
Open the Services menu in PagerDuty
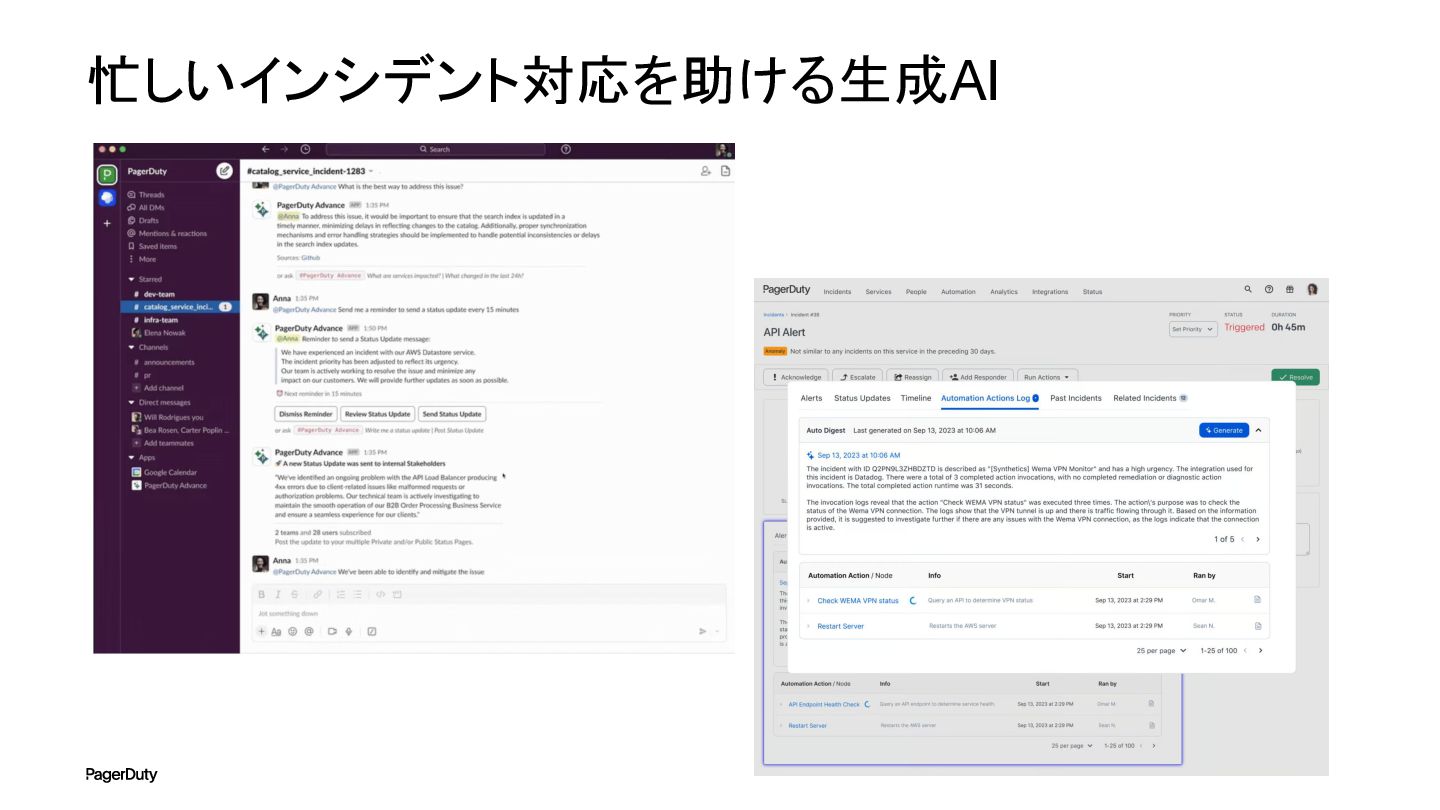point(878,292)
